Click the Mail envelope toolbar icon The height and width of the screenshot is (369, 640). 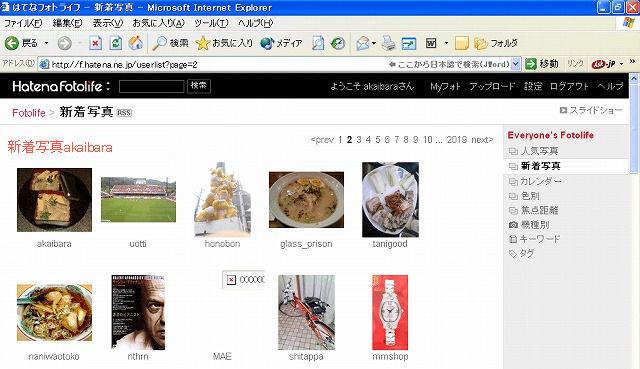coord(362,43)
